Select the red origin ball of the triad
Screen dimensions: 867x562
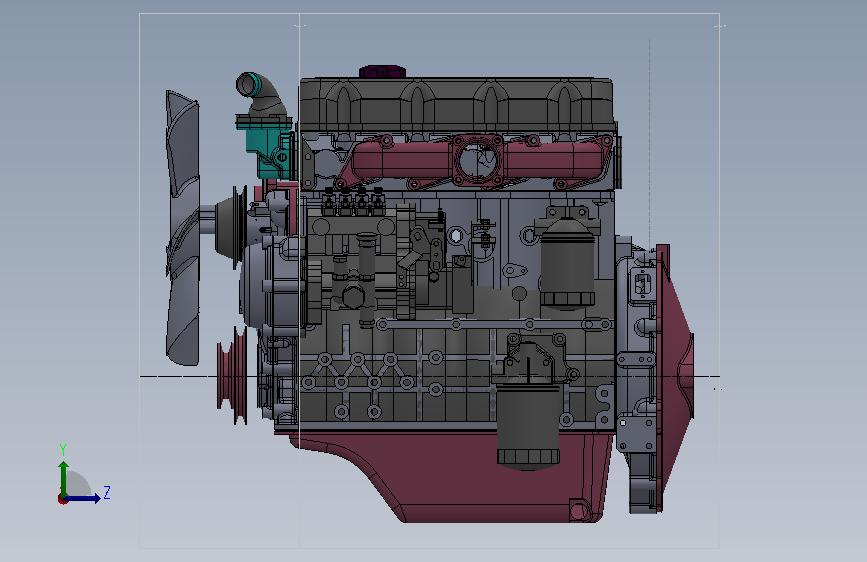(x=62, y=499)
